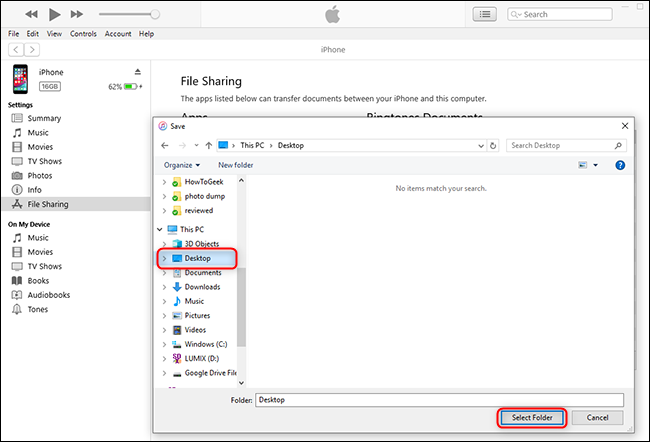Viewport: 650px width, 442px height.
Task: Open the Organize dropdown menu
Action: [x=182, y=165]
